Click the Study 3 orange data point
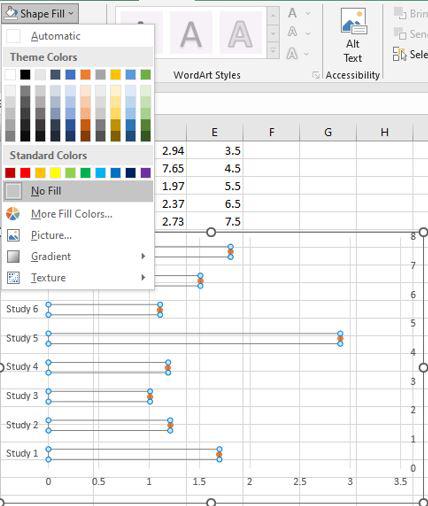 click(x=150, y=396)
